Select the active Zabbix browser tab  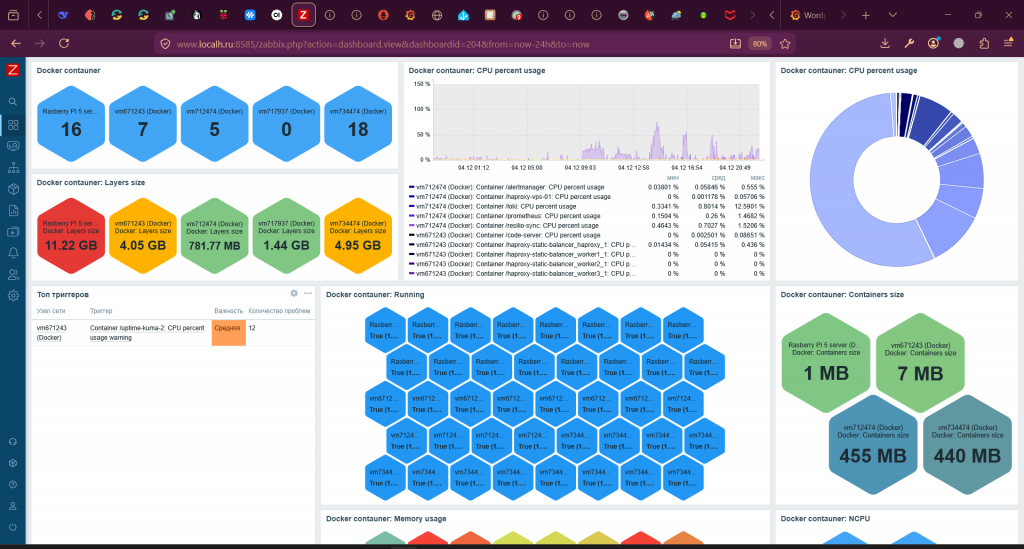303,15
